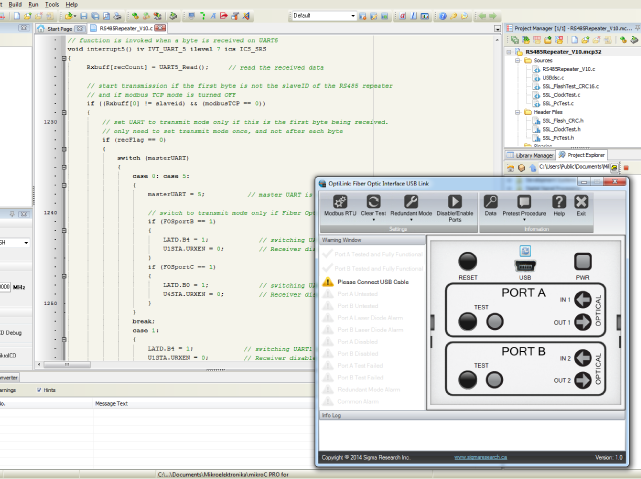Click the Start Page tab's close icon
Screen dimensions: 641x479
[x=80, y=29]
